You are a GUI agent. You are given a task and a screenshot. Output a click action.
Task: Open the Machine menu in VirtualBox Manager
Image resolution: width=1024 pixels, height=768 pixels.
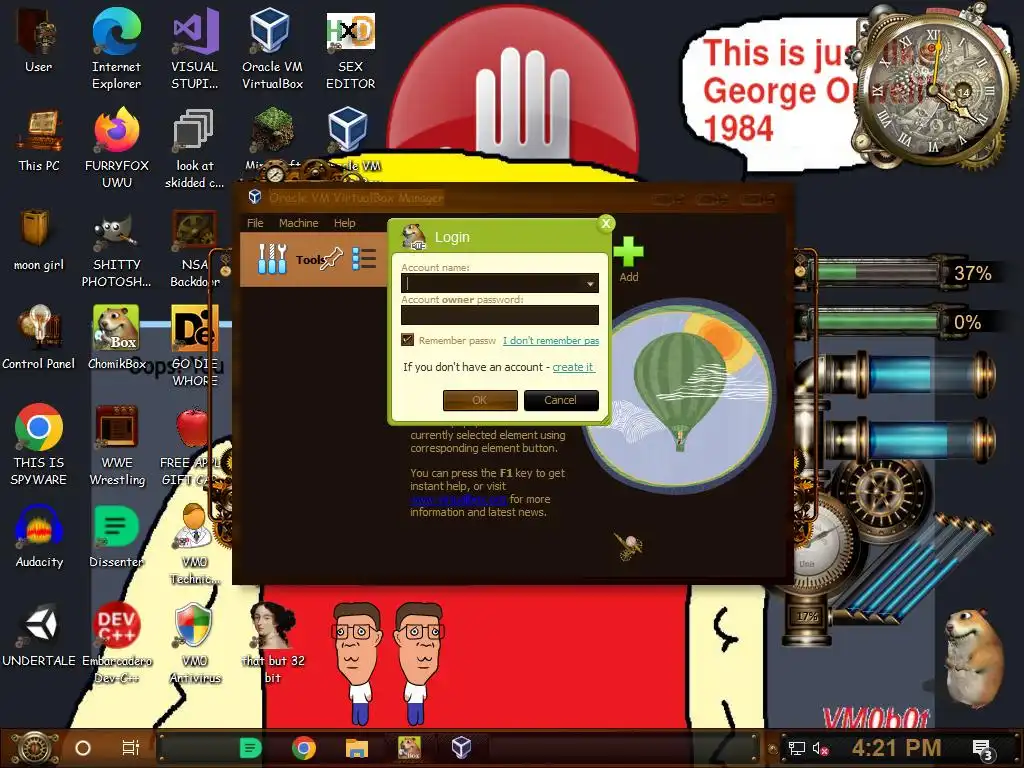click(298, 223)
